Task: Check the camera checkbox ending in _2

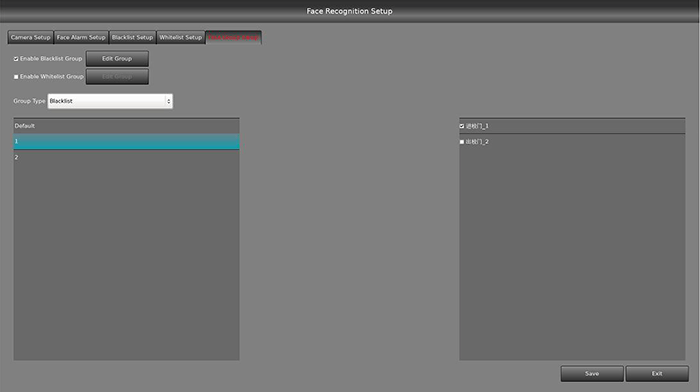Action: (462, 142)
